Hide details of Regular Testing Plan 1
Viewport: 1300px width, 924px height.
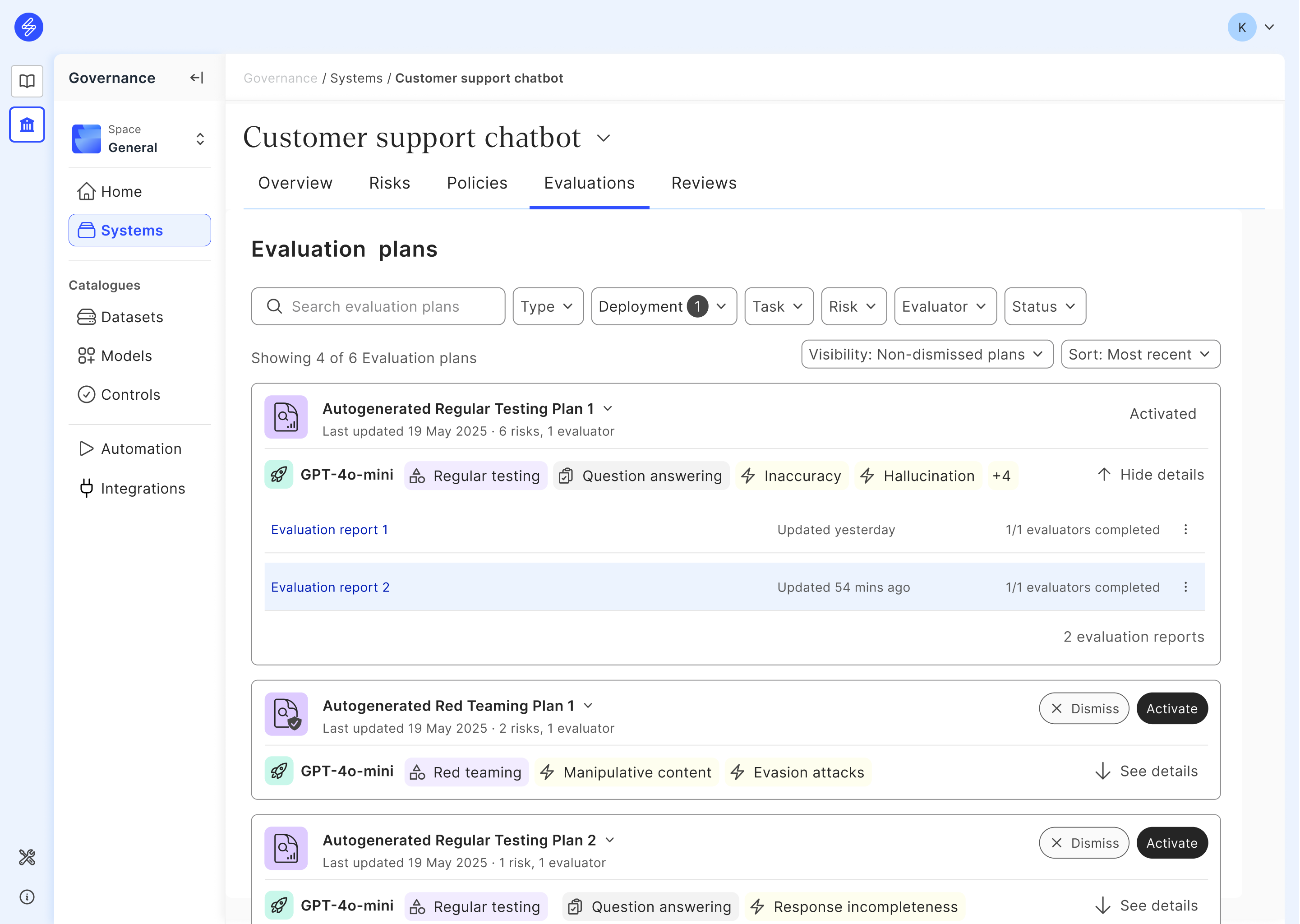[1150, 475]
